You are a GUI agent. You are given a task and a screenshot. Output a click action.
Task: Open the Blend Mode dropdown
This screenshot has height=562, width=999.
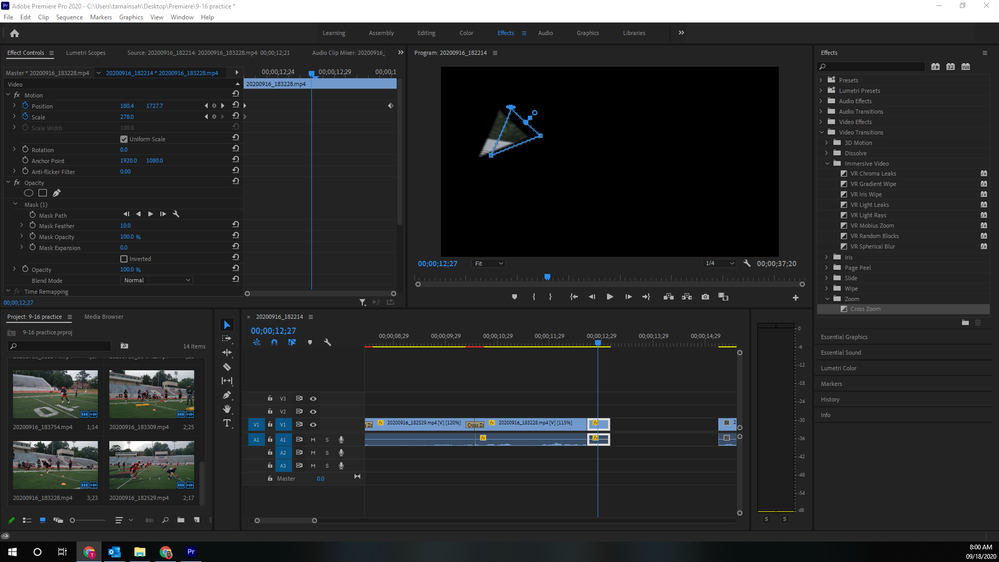(156, 281)
